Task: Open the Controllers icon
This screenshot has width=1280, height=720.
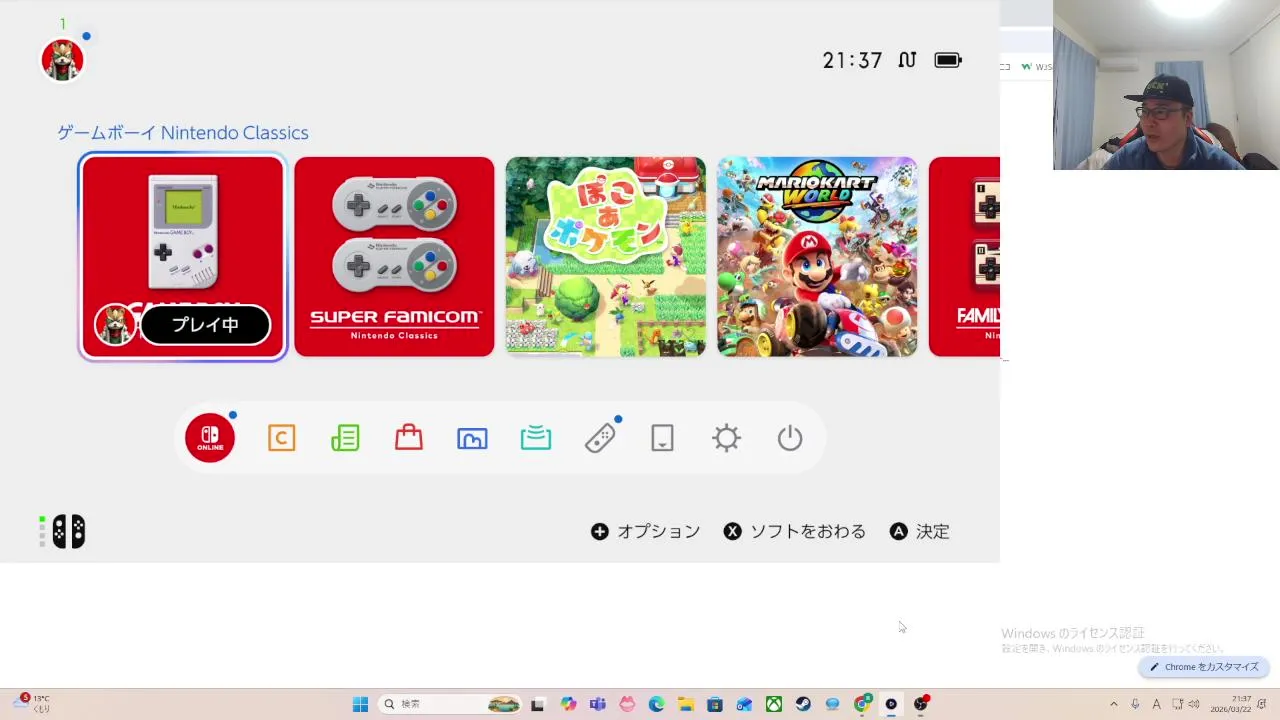Action: pyautogui.click(x=600, y=438)
